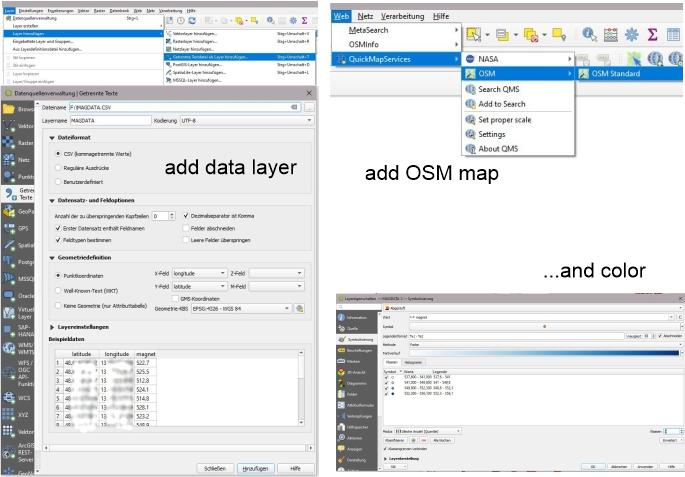This screenshot has height=477, width=685.
Task: Open the Modus classification dropdown in layer properties
Action: pyautogui.click(x=427, y=431)
